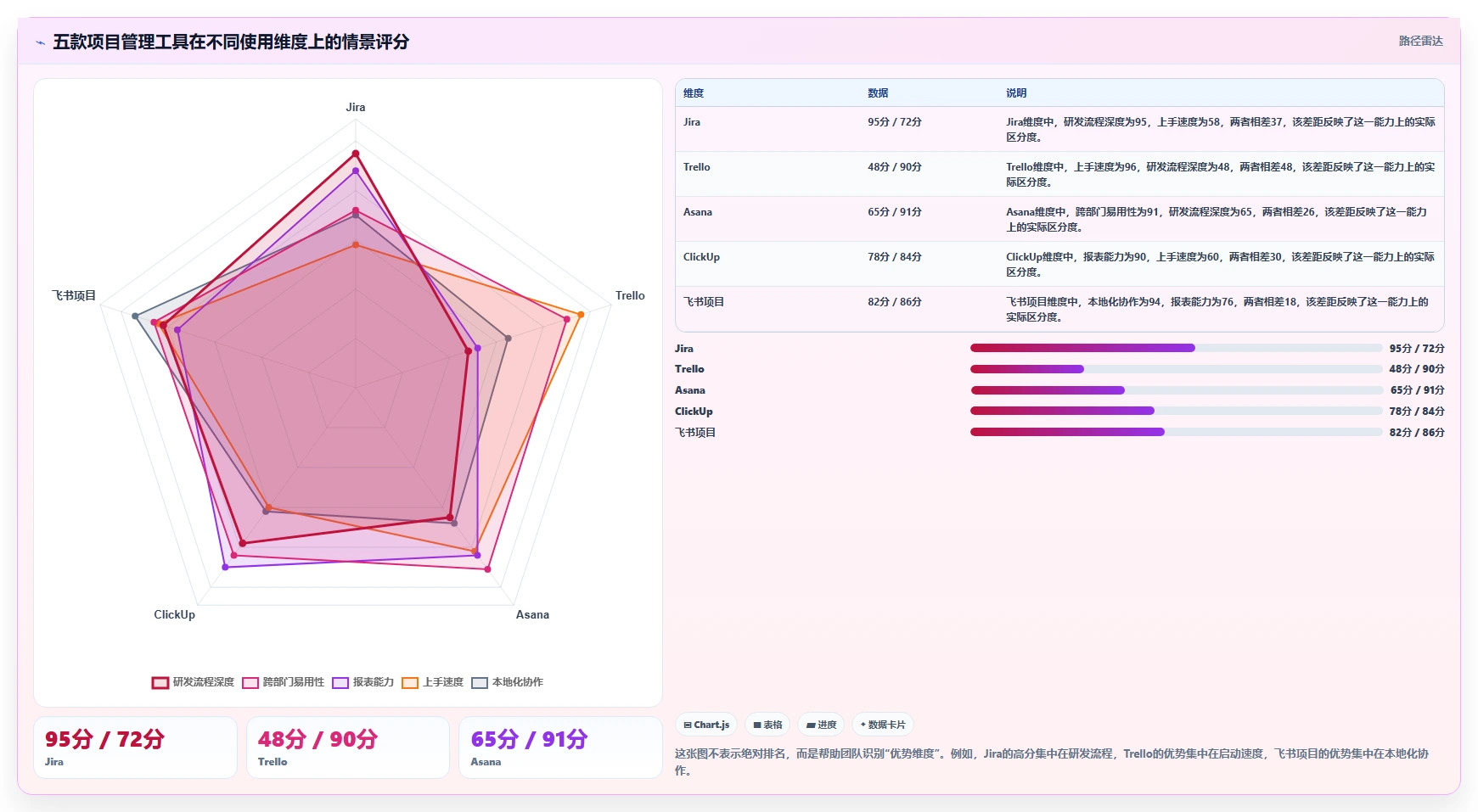Click the ClickUp axis label on radar
Image resolution: width=1478 pixels, height=812 pixels.
[174, 615]
